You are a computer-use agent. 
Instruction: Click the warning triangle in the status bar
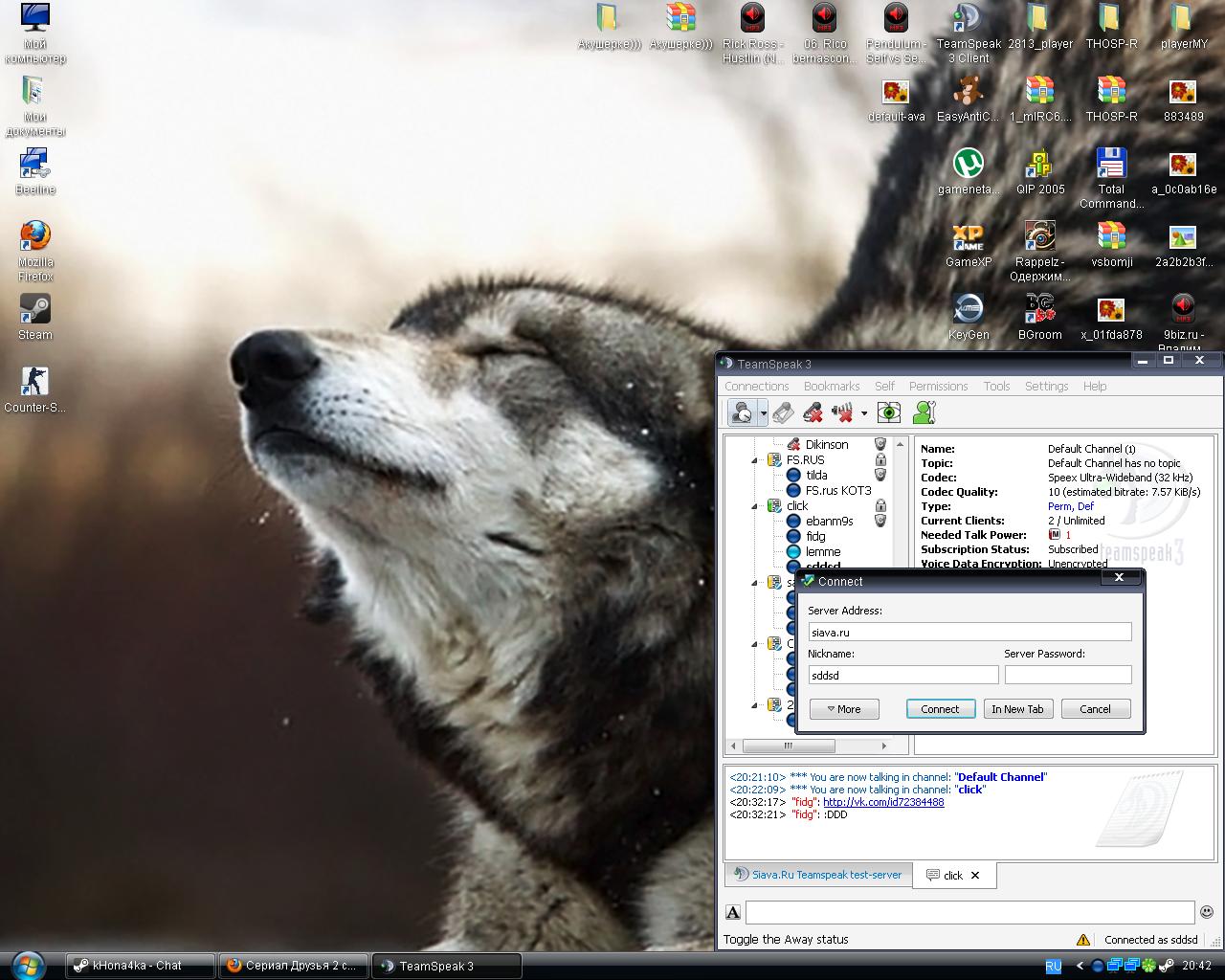pyautogui.click(x=1082, y=940)
